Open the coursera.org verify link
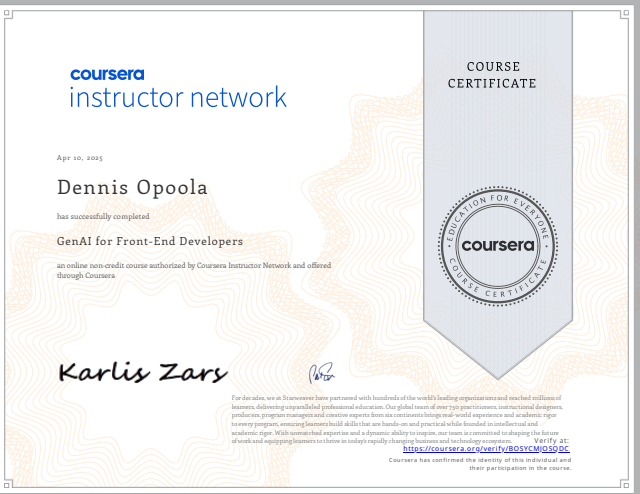This screenshot has height=494, width=640. 486,449
